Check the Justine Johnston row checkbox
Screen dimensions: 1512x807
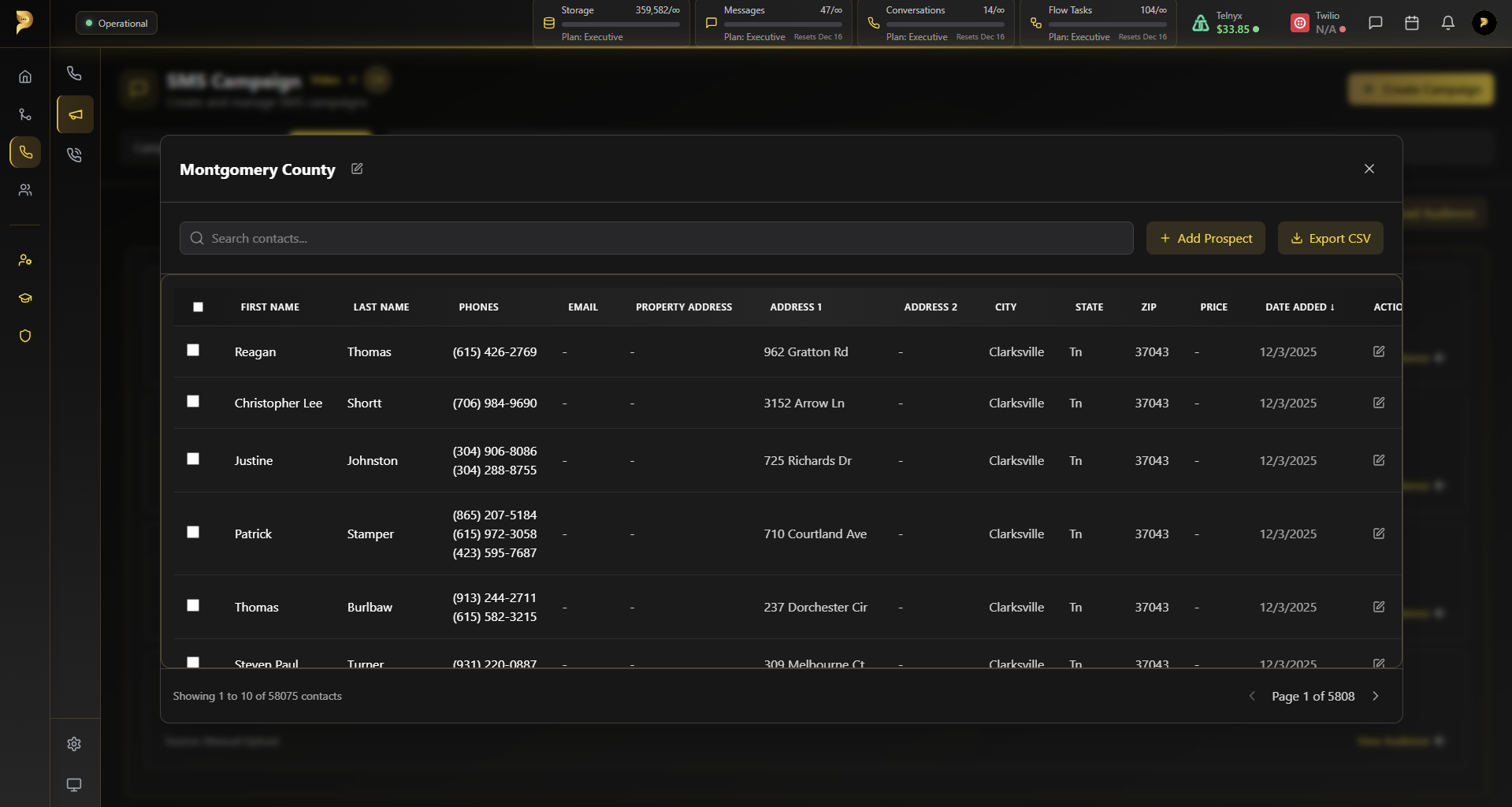point(193,459)
